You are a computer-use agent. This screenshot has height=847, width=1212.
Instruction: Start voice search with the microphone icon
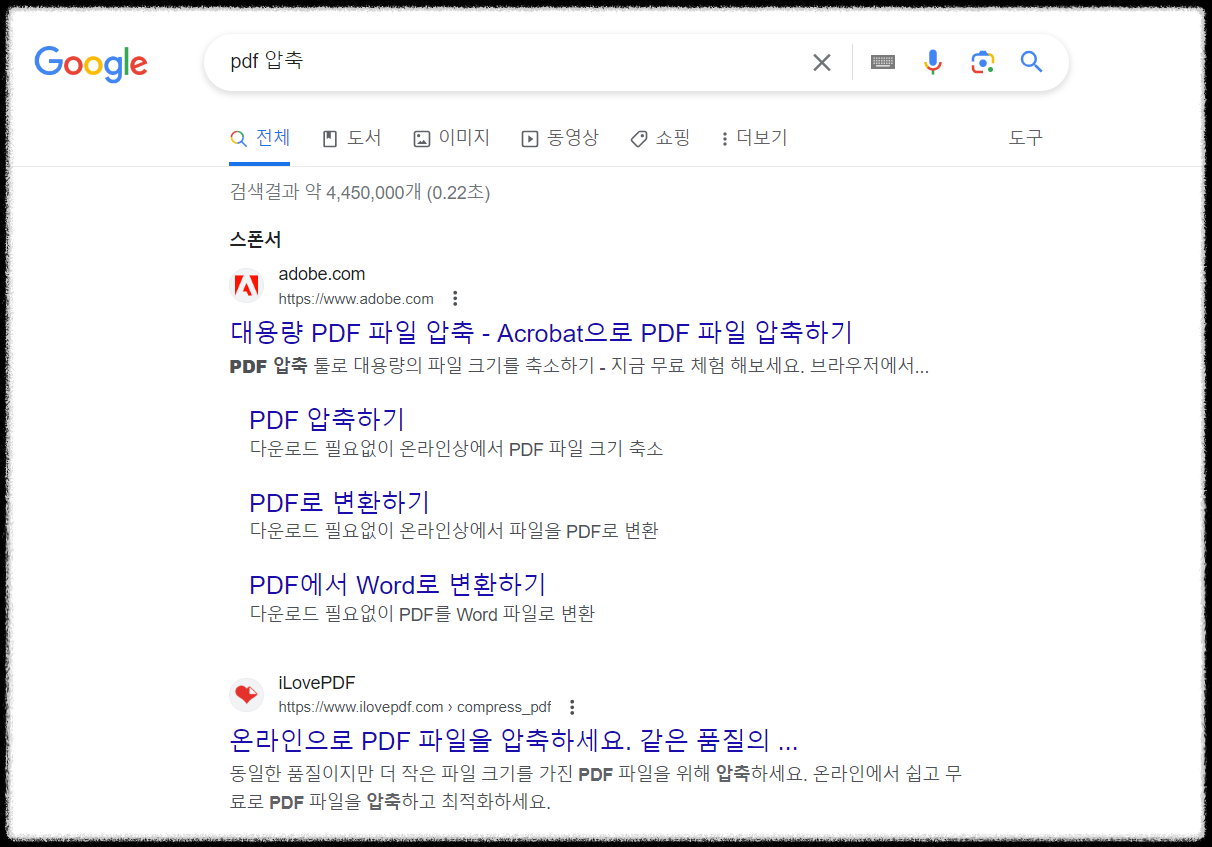point(933,63)
